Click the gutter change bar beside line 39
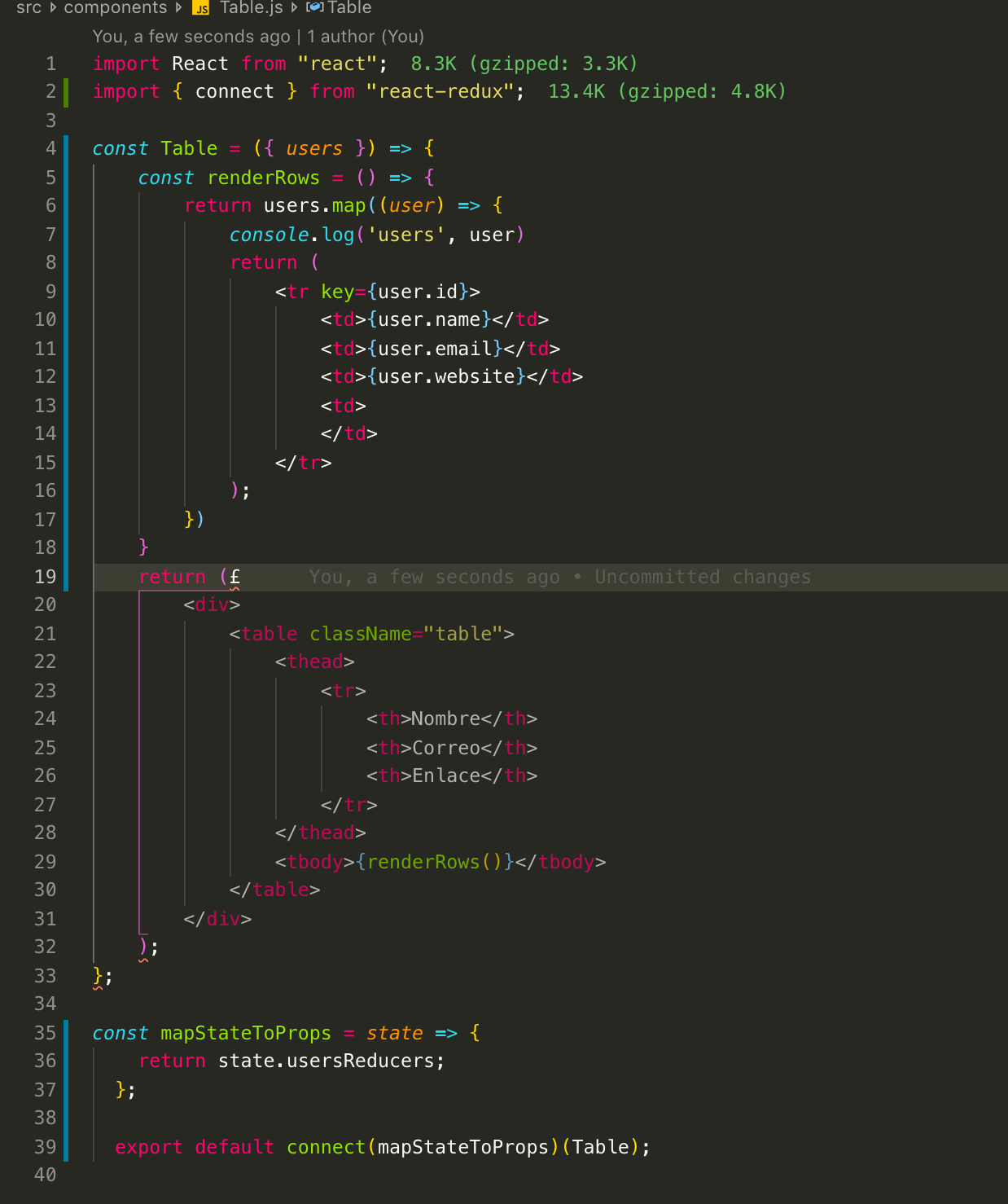This screenshot has height=1204, width=1008. pos(67,1147)
